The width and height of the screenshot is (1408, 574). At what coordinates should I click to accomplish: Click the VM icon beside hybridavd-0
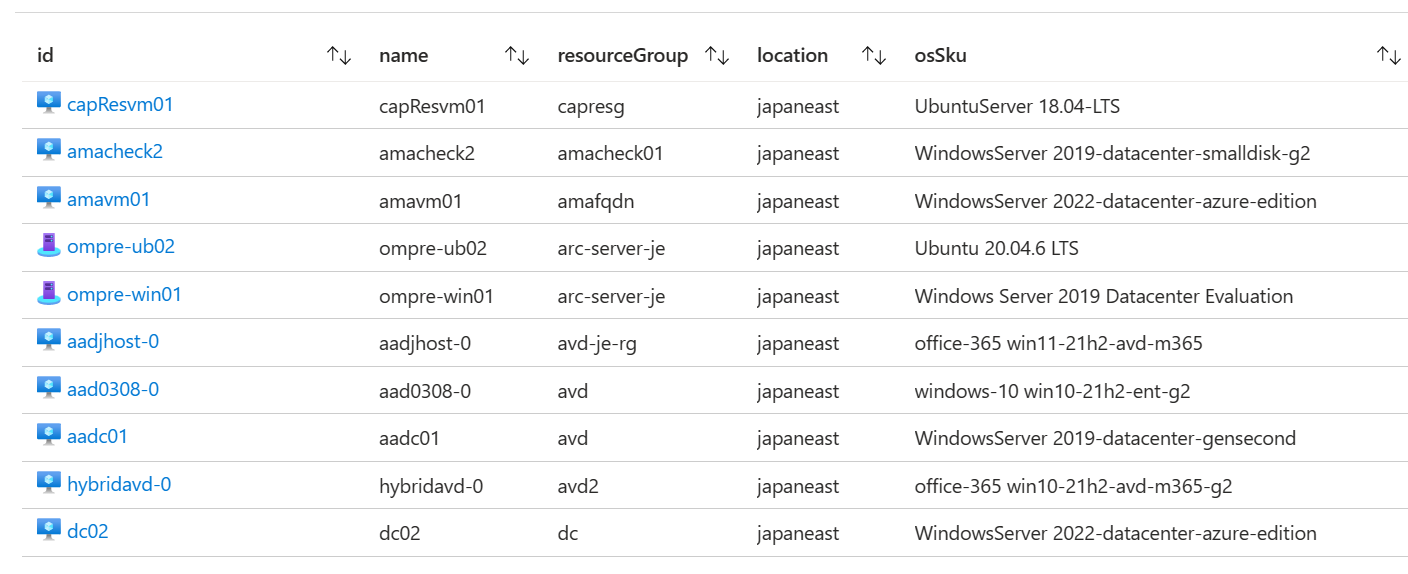pos(49,484)
